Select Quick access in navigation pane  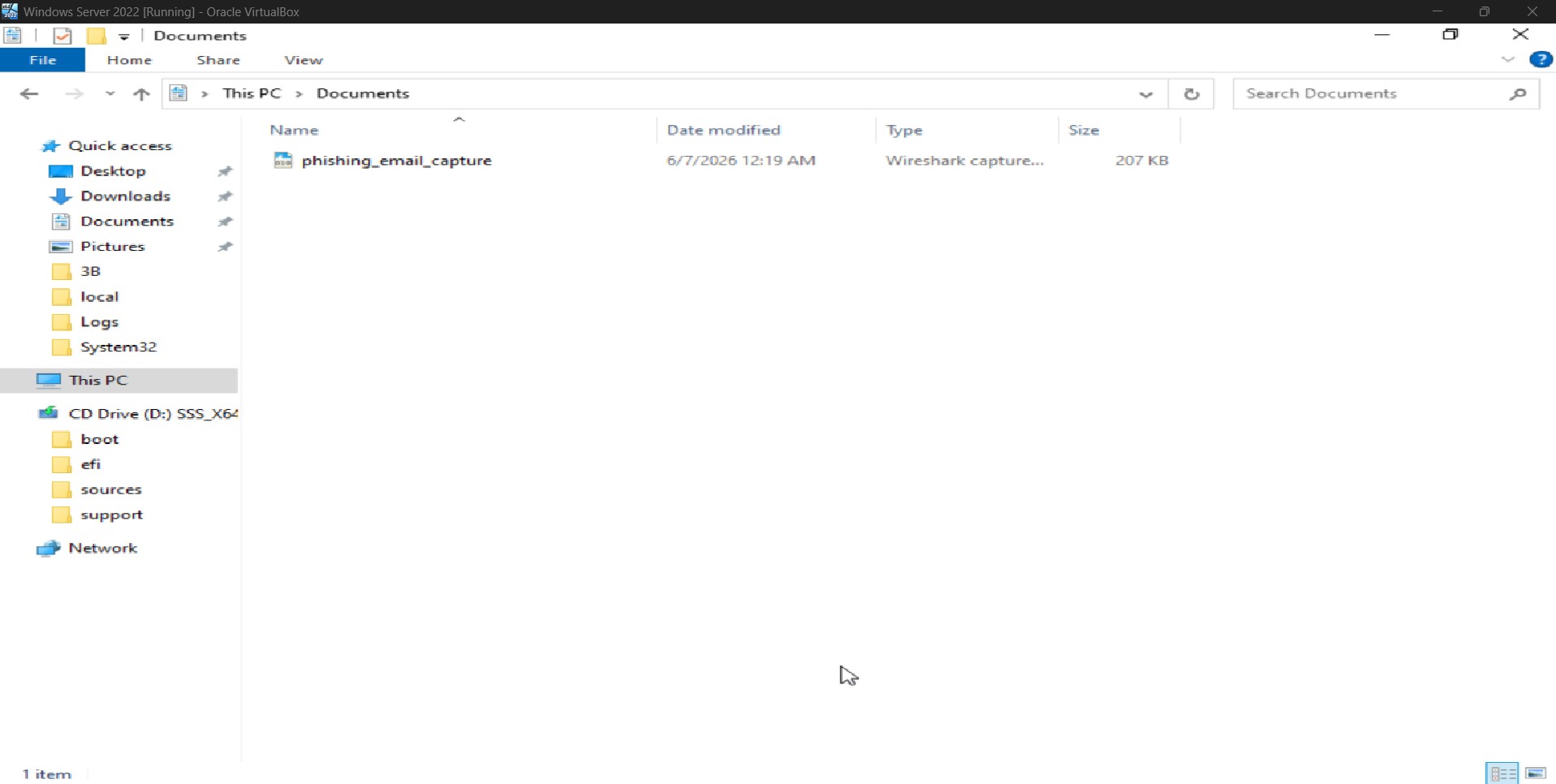tap(120, 146)
